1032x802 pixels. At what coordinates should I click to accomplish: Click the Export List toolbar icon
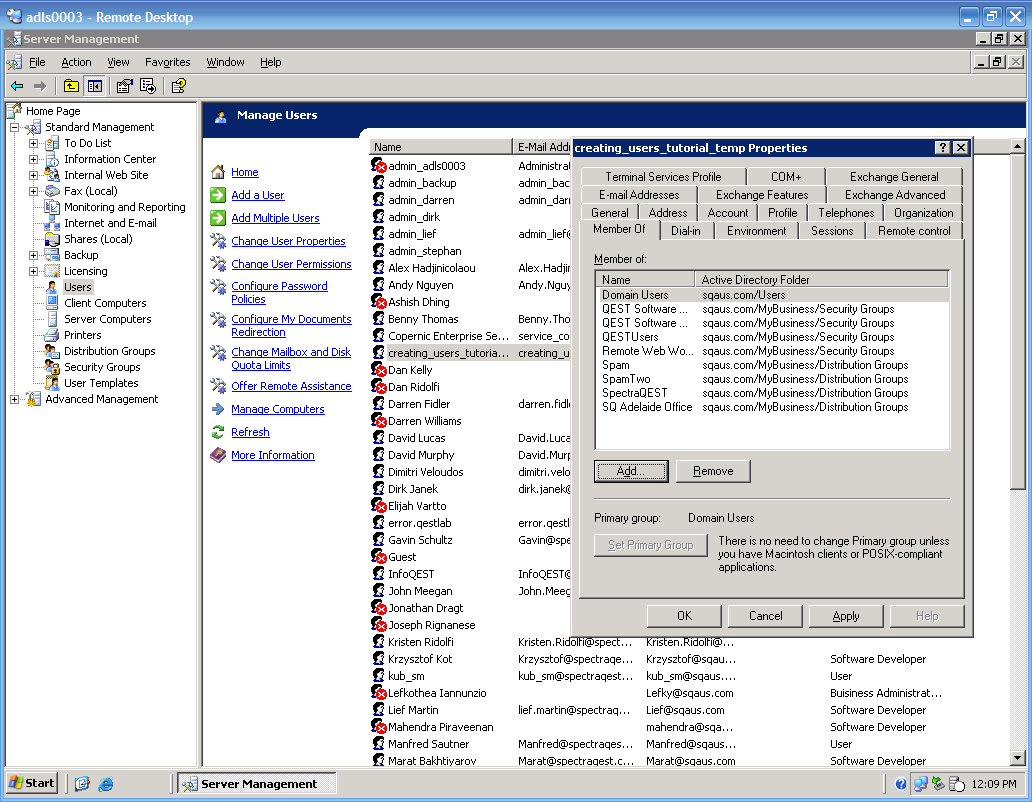click(146, 86)
